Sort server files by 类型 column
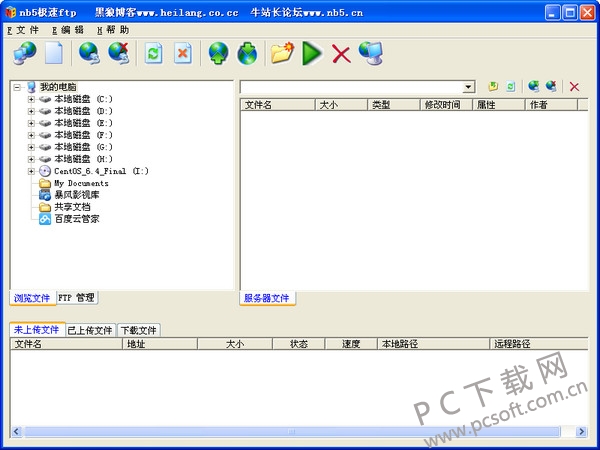 coord(394,105)
